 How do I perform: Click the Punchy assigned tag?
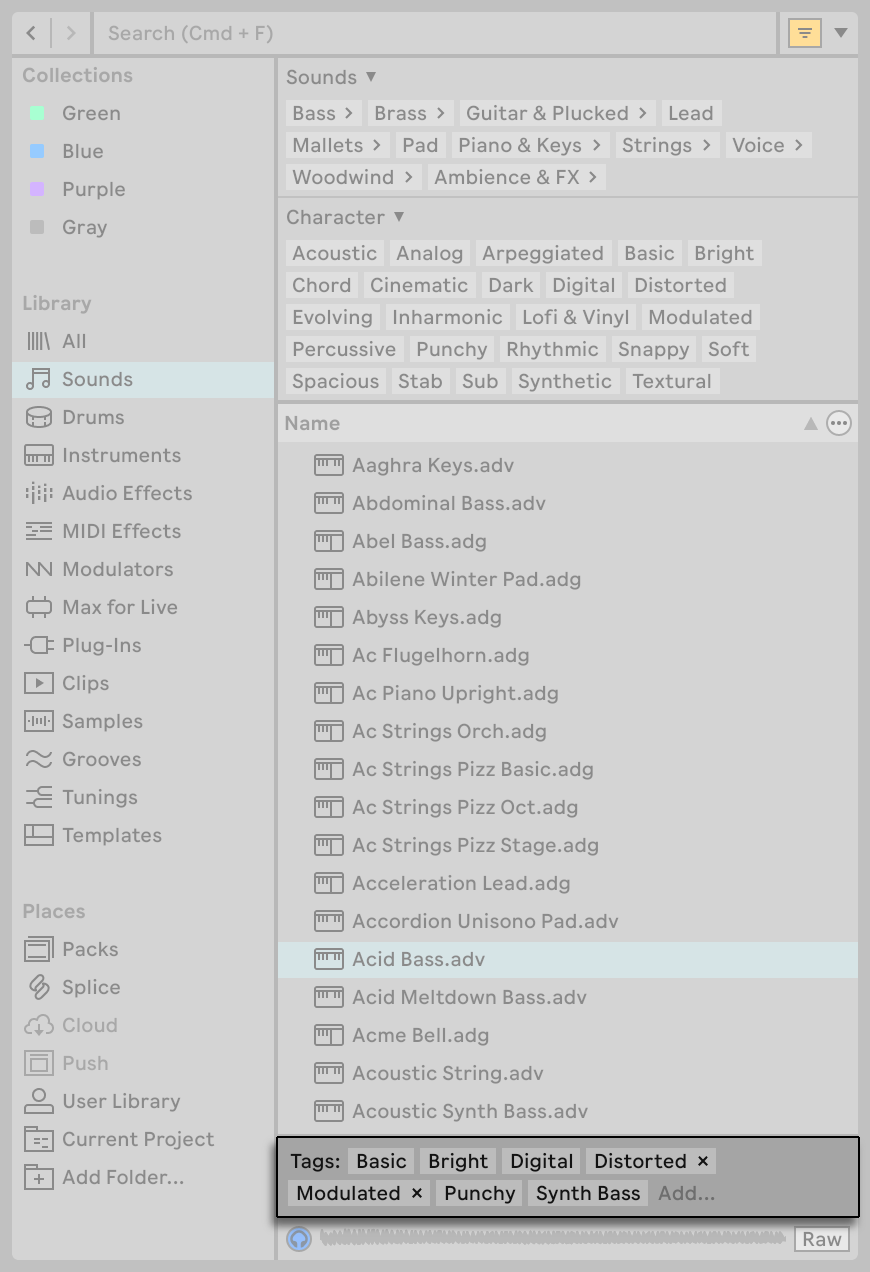coord(480,1193)
